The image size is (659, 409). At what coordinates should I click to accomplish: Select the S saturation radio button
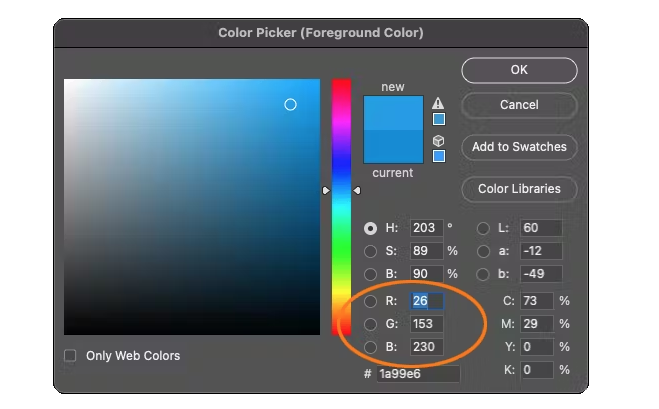click(x=370, y=251)
